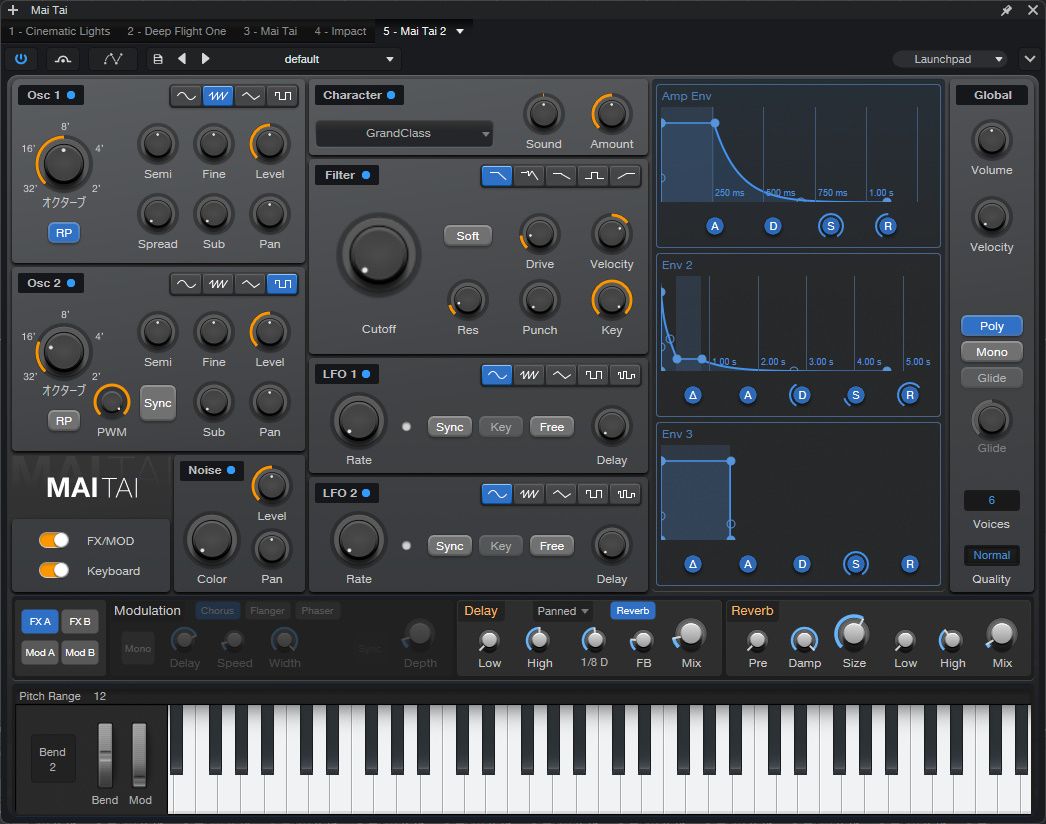Click the Voices number field
Screen dimensions: 1046x824
point(991,500)
